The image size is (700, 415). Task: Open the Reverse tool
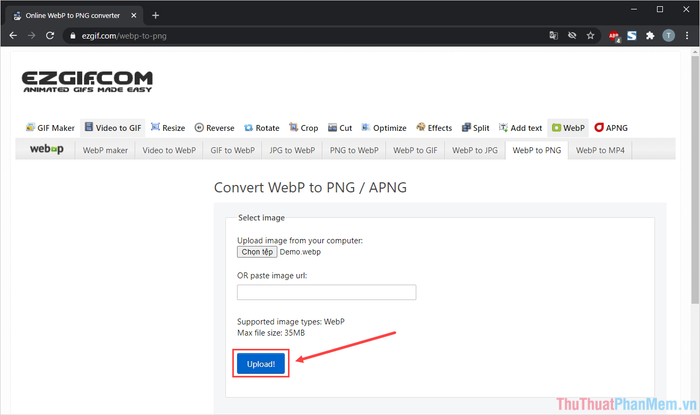pos(214,128)
